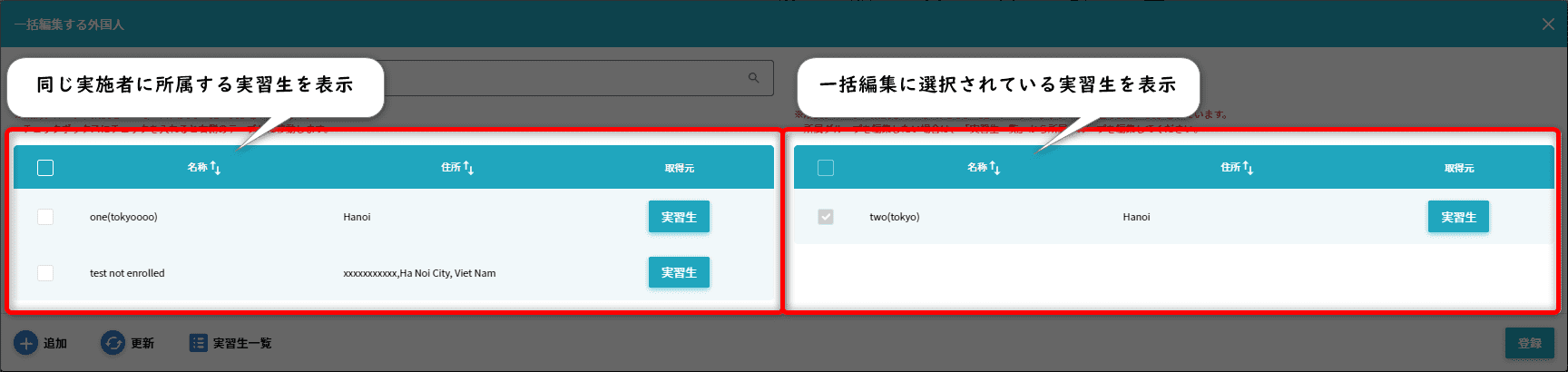Screen dimensions: 1568x372
Task: Sort left table by 住所 arrows
Action: (x=469, y=168)
